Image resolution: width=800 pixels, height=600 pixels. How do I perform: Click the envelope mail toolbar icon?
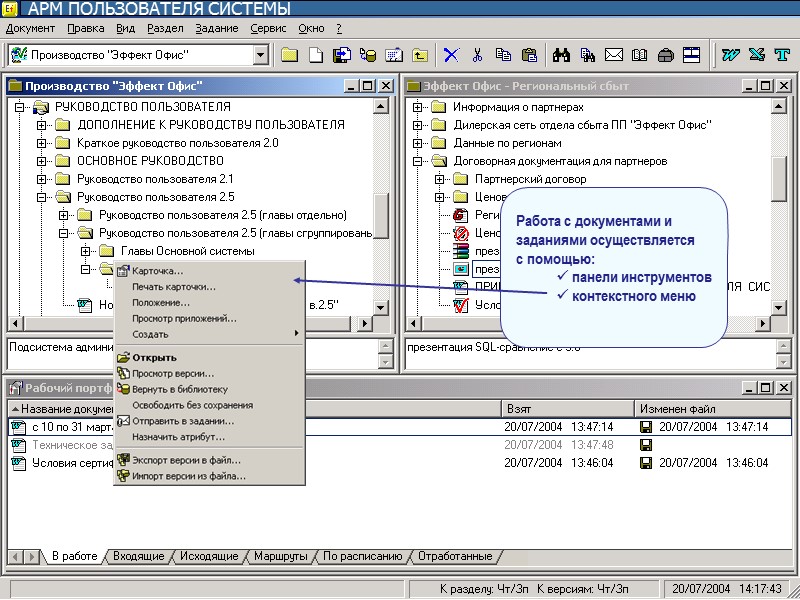pos(614,55)
